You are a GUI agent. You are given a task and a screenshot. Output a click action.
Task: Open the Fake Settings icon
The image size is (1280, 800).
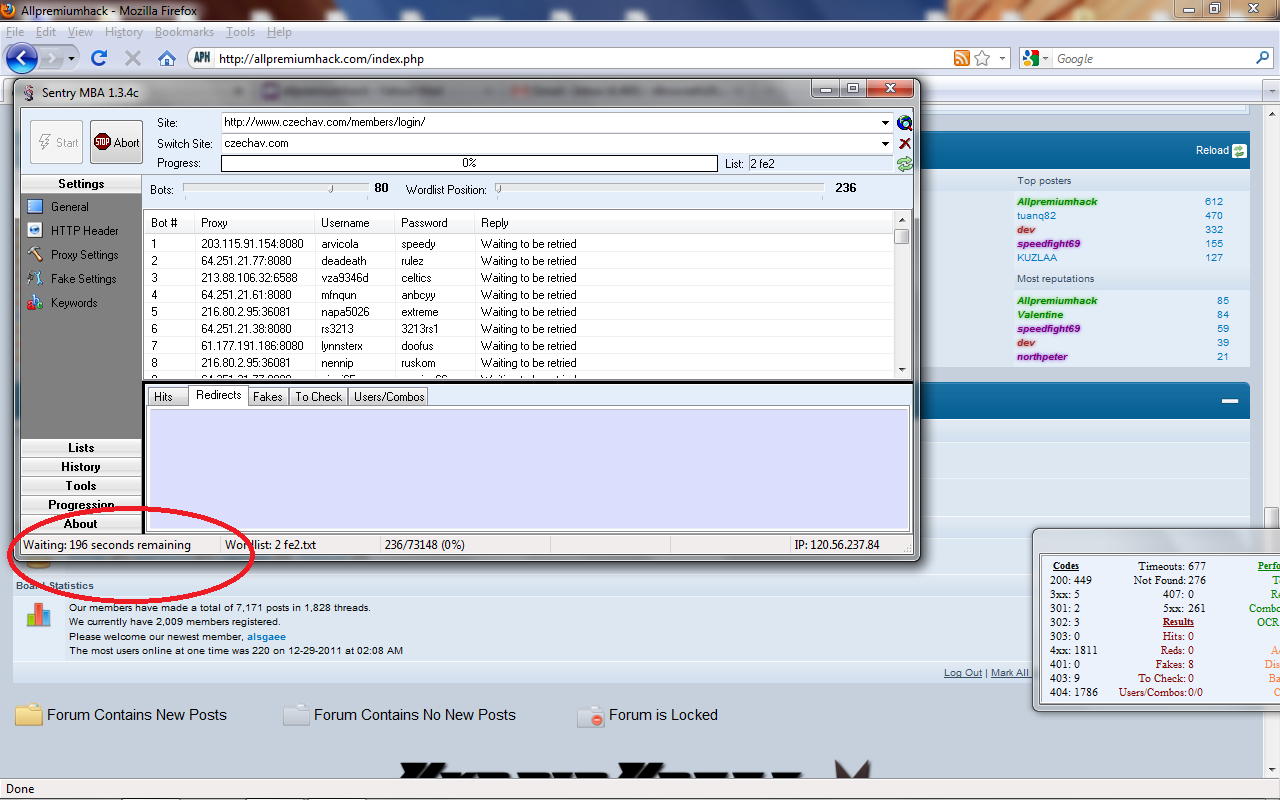pyautogui.click(x=35, y=279)
